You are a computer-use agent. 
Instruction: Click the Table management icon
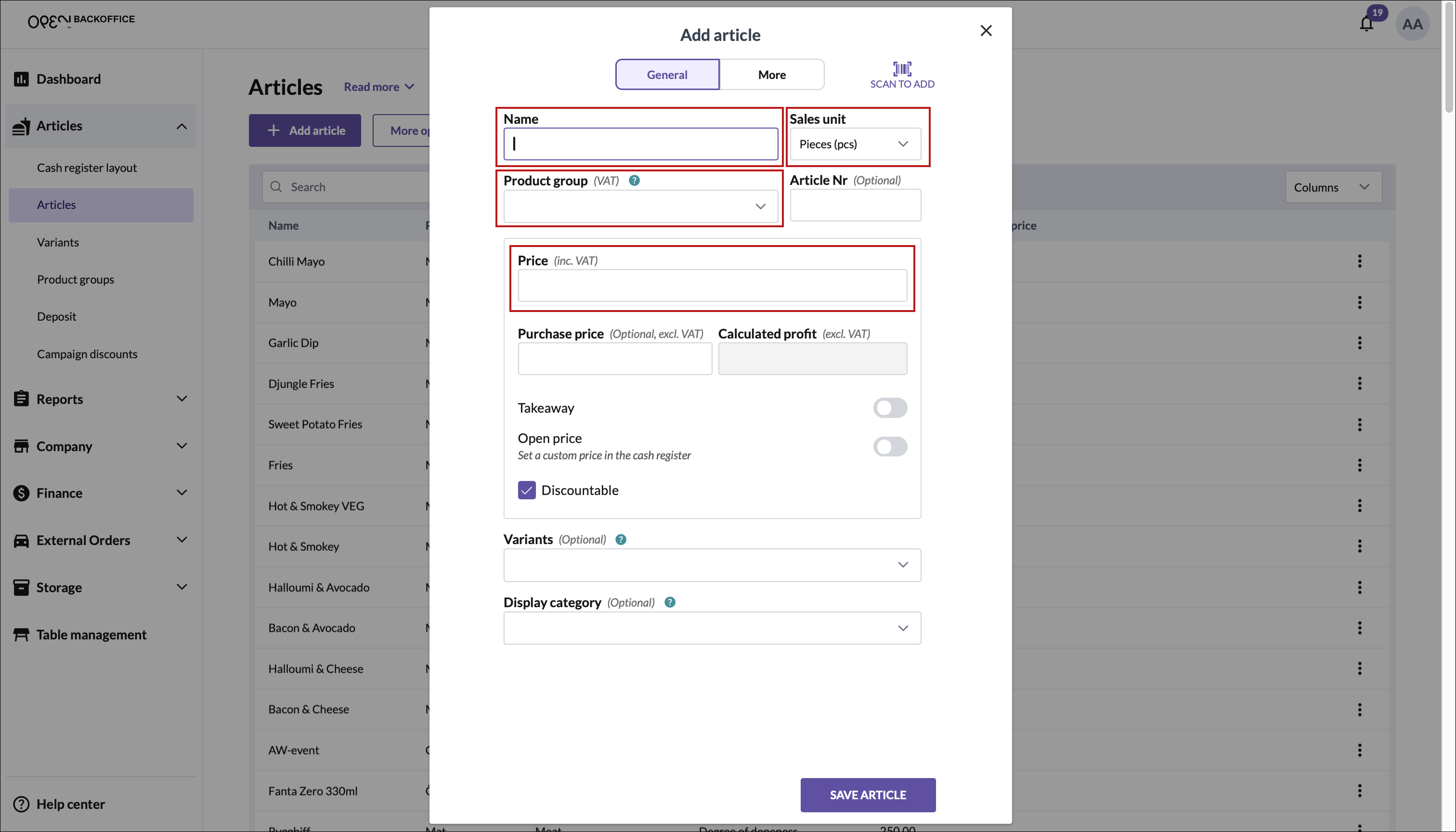pyautogui.click(x=21, y=635)
